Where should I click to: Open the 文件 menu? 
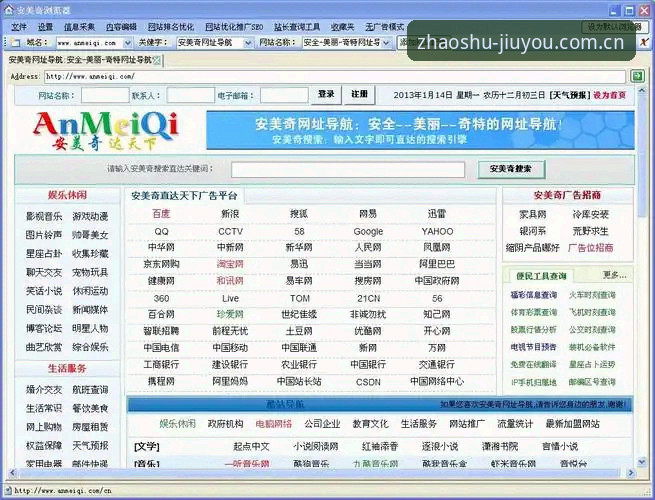[19, 27]
